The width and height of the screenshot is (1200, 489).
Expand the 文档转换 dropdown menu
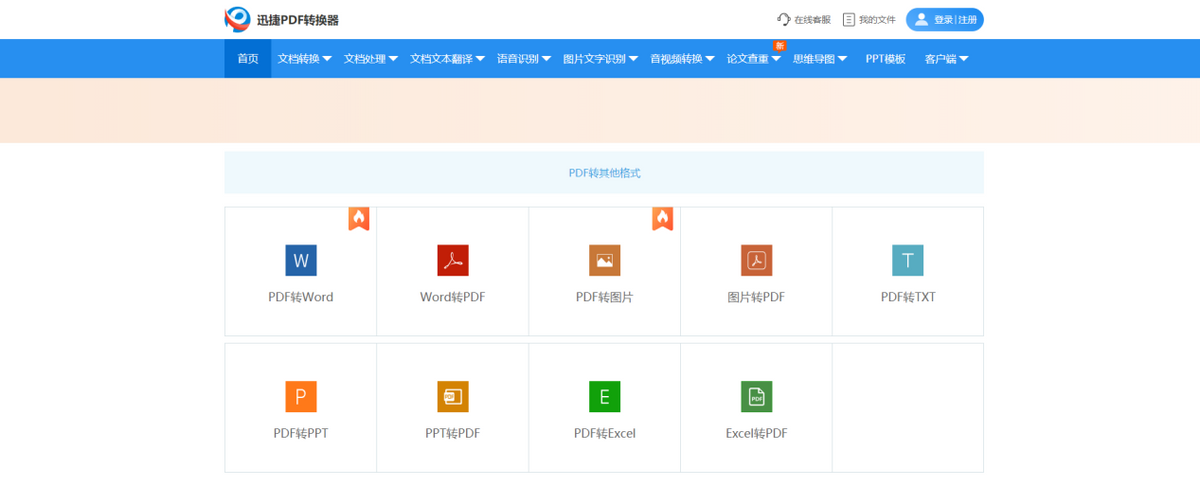[x=304, y=59]
